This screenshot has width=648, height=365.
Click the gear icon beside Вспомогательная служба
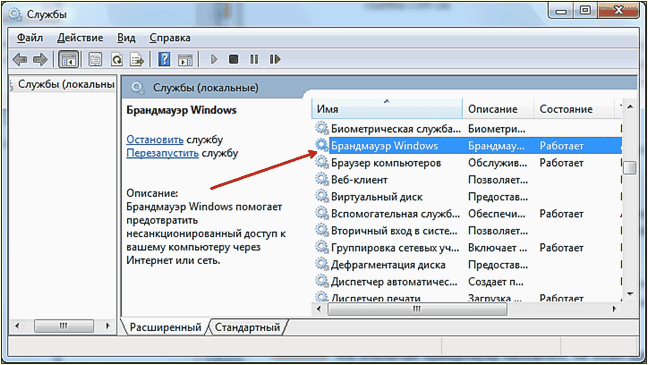(322, 213)
